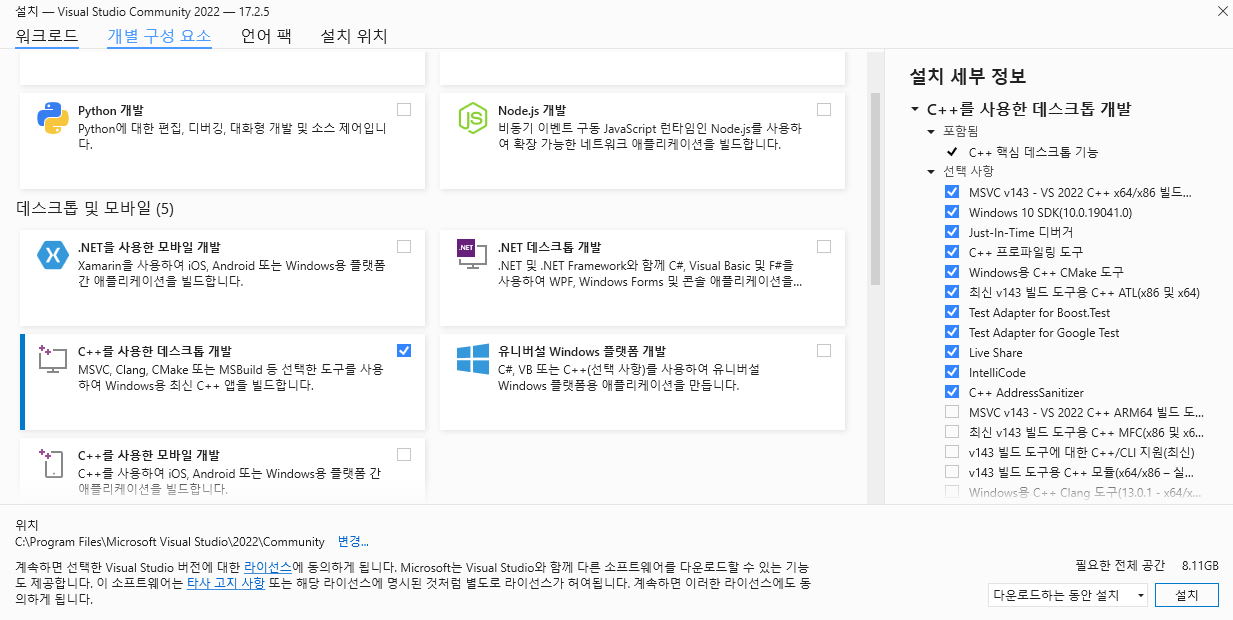Image resolution: width=1233 pixels, height=620 pixels.
Task: Select the .NET 데스크톱 개발 card title
Action: pyautogui.click(x=549, y=247)
